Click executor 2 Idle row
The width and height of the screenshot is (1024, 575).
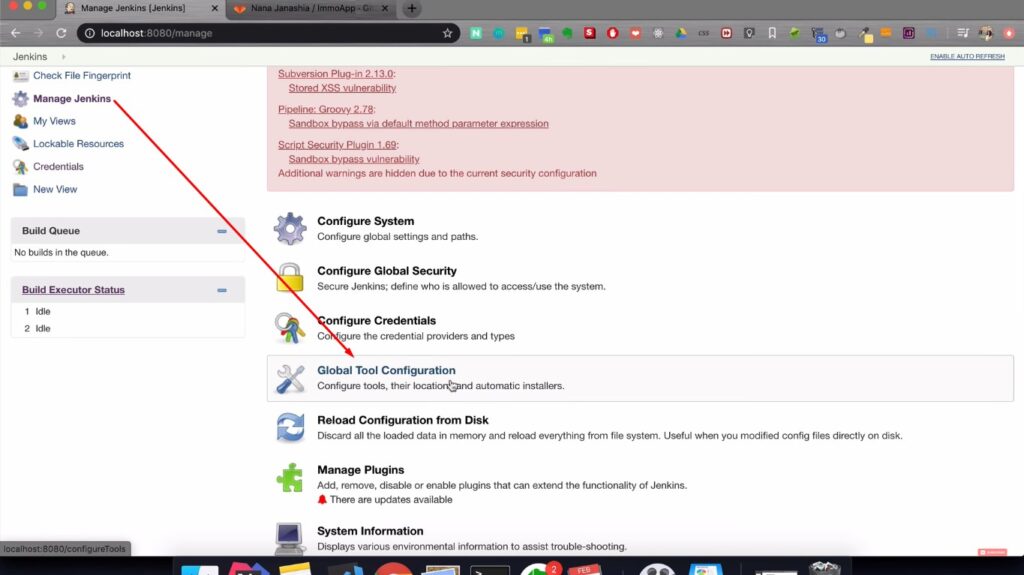[x=128, y=329]
